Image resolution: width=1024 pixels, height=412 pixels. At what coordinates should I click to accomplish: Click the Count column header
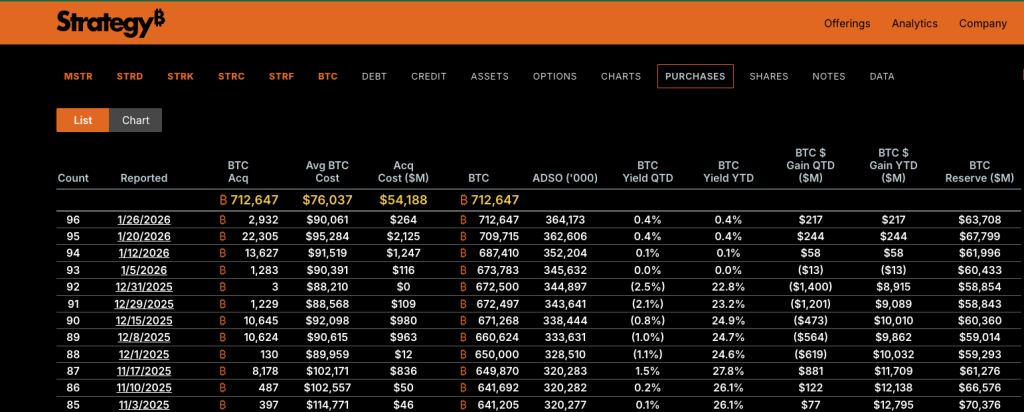(x=73, y=178)
